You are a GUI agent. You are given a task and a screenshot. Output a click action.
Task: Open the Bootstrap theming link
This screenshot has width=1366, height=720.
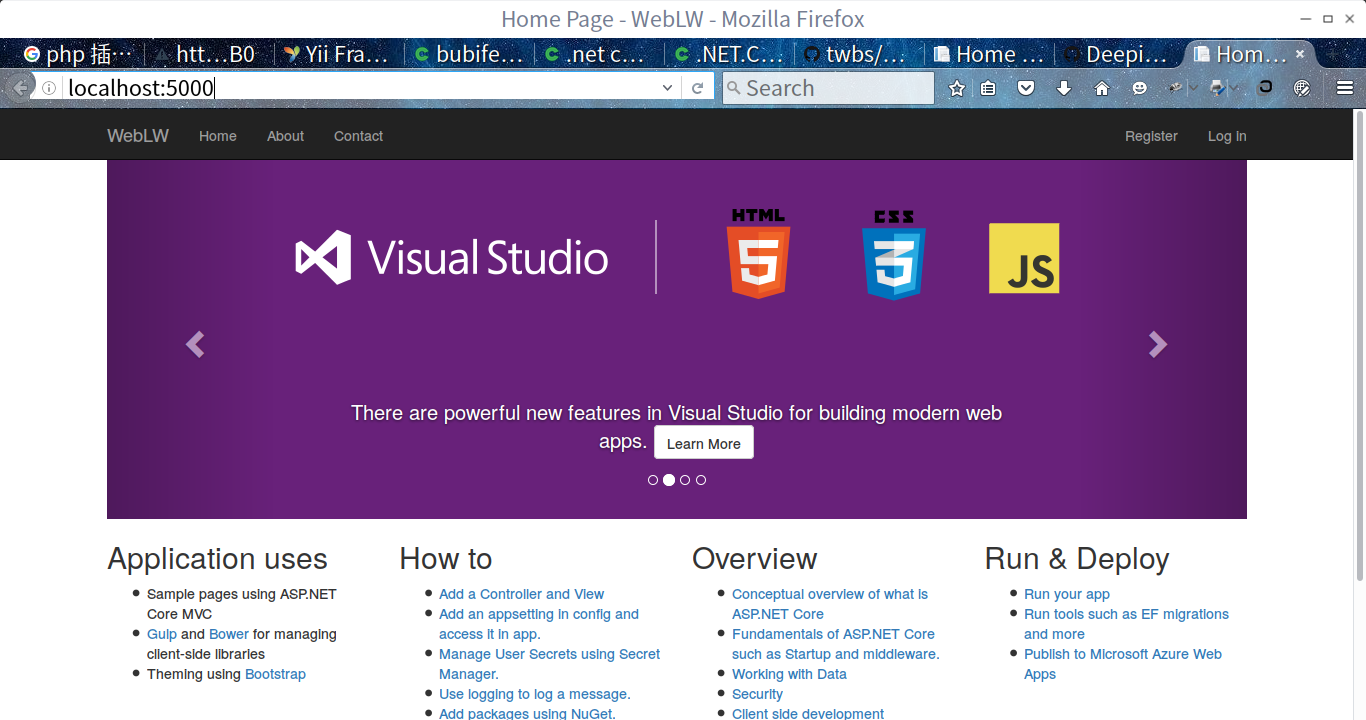(275, 674)
